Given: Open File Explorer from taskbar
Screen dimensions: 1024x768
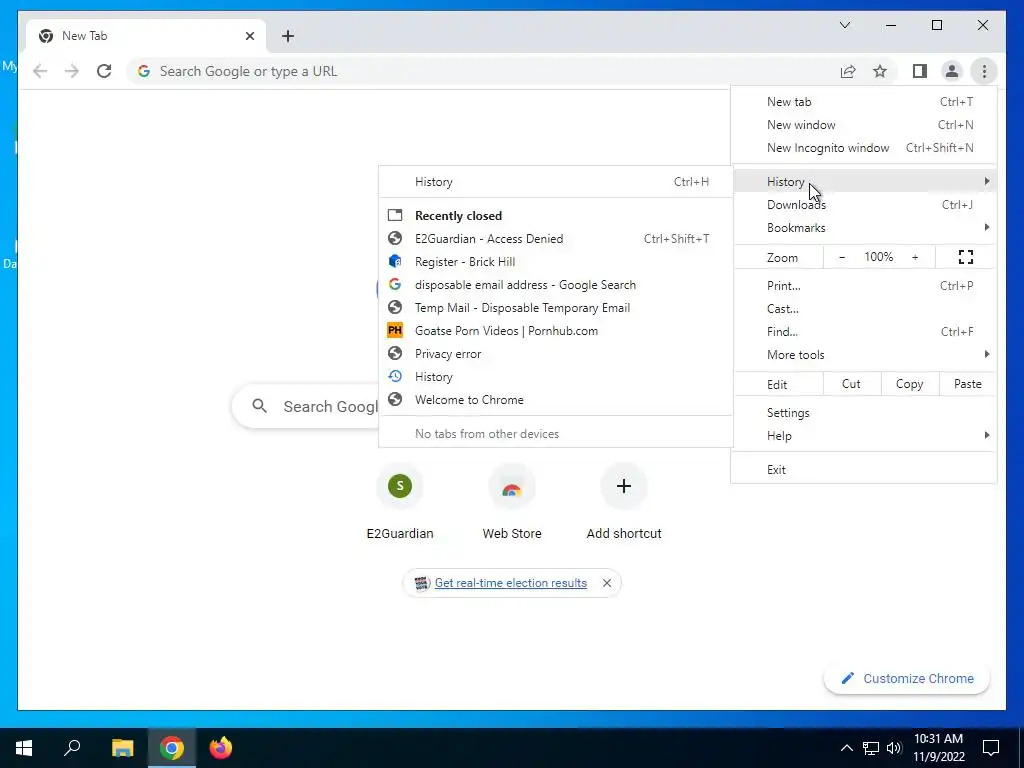Looking at the screenshot, I should tap(122, 748).
